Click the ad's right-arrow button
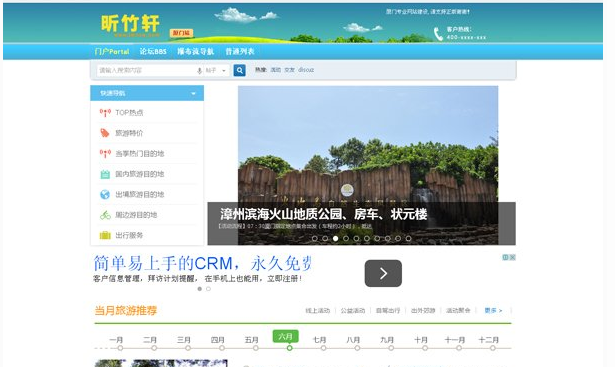615x367 pixels. tap(383, 273)
